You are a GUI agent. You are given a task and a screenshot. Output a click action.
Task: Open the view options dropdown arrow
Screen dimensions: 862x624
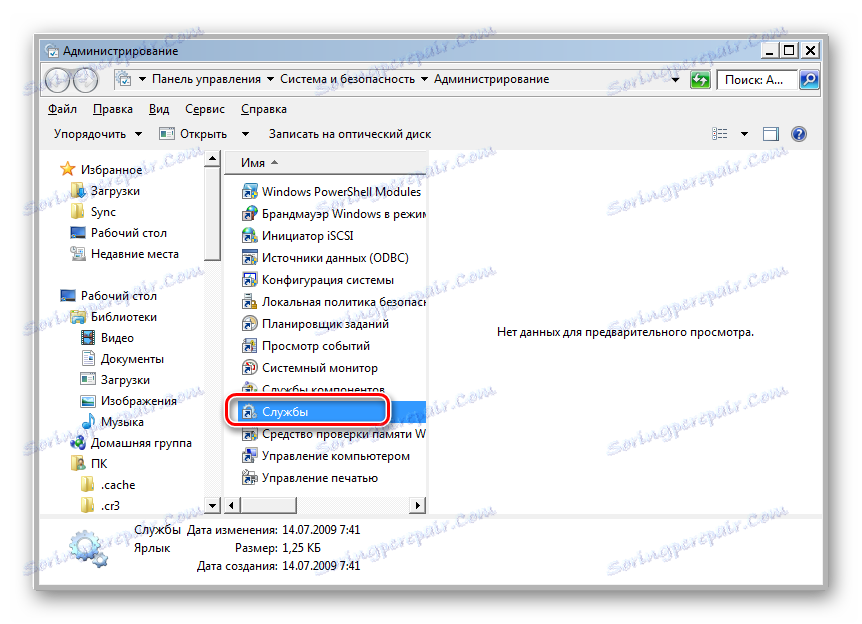744,134
